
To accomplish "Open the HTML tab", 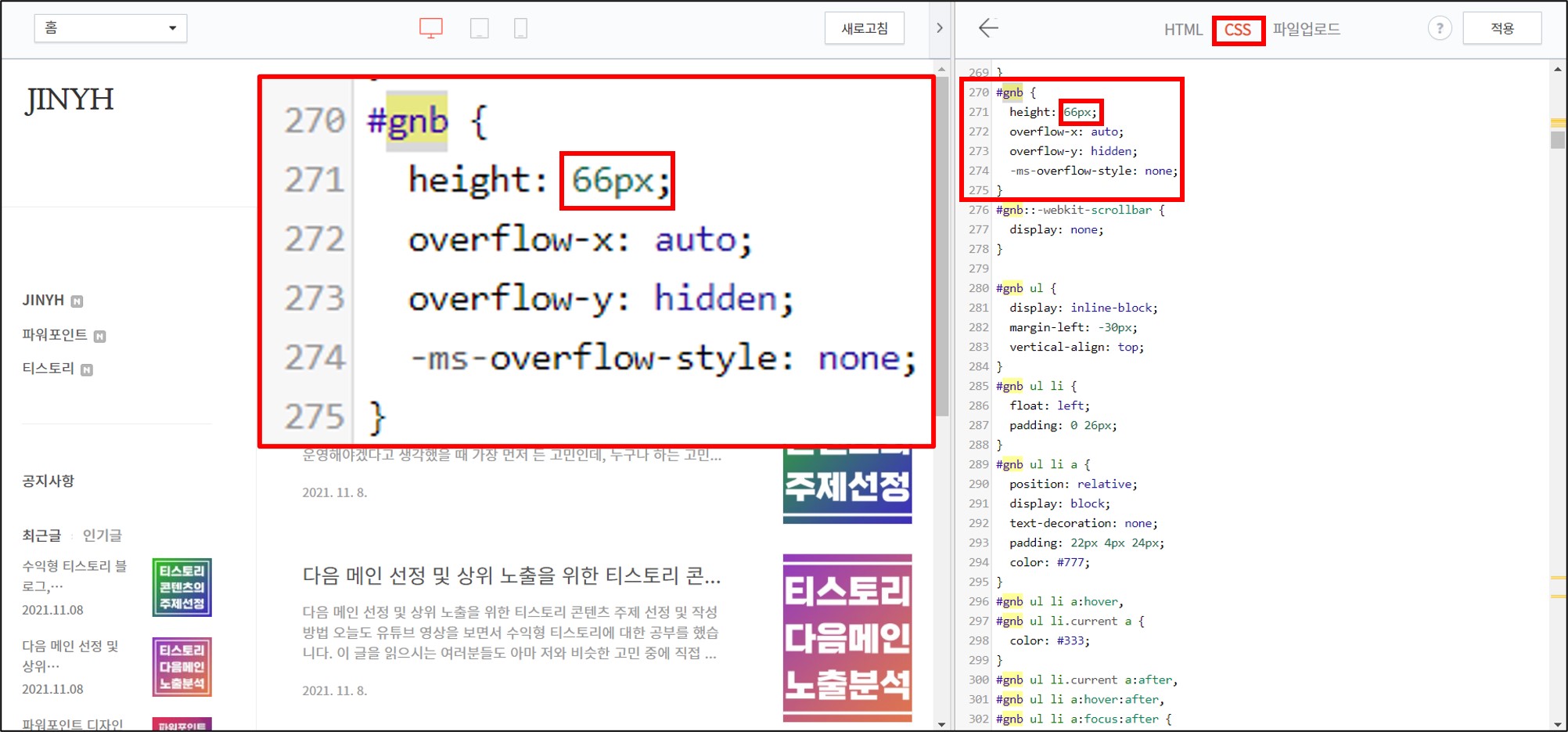I will tap(1183, 30).
